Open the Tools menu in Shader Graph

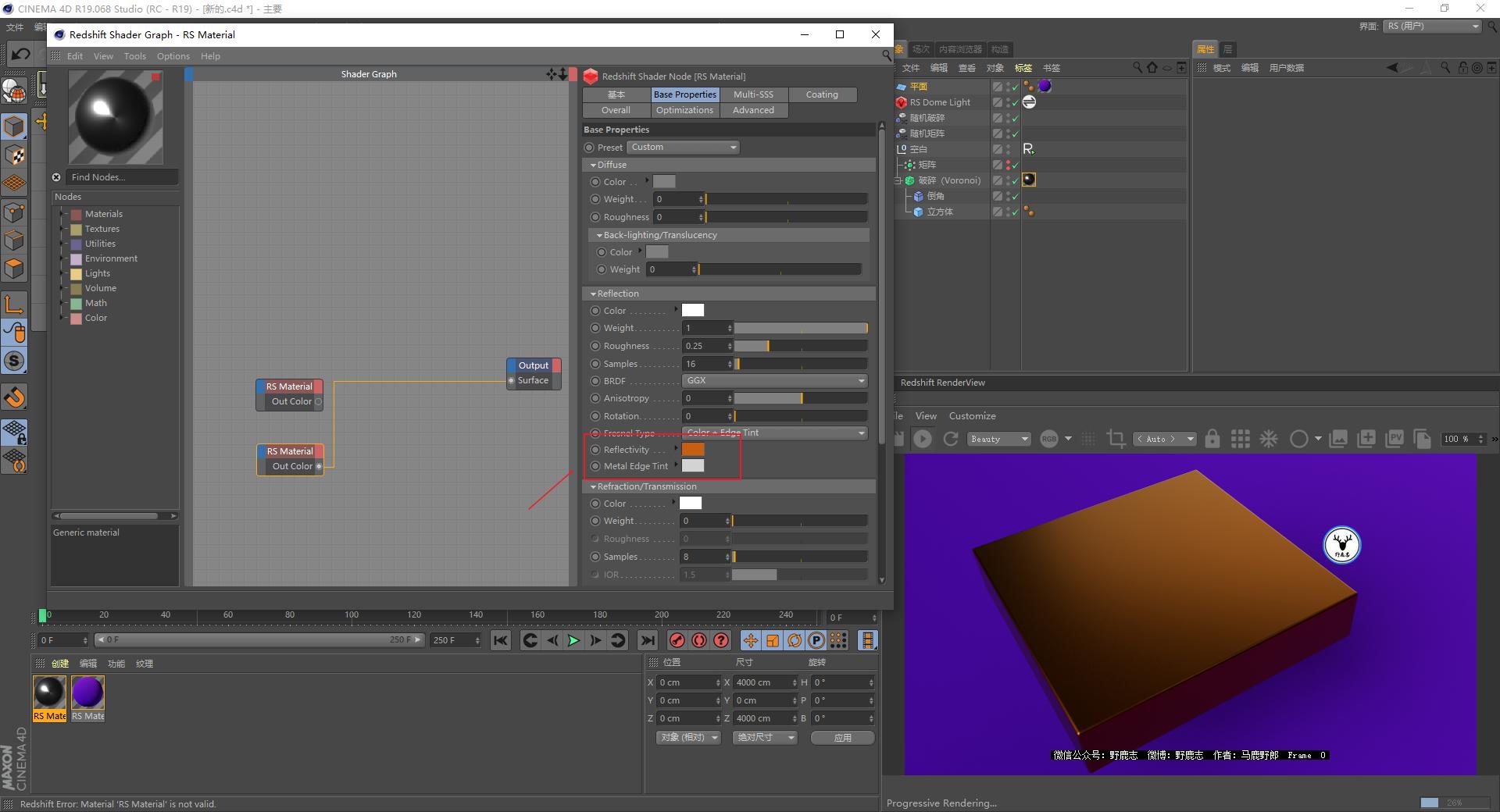pyautogui.click(x=134, y=55)
